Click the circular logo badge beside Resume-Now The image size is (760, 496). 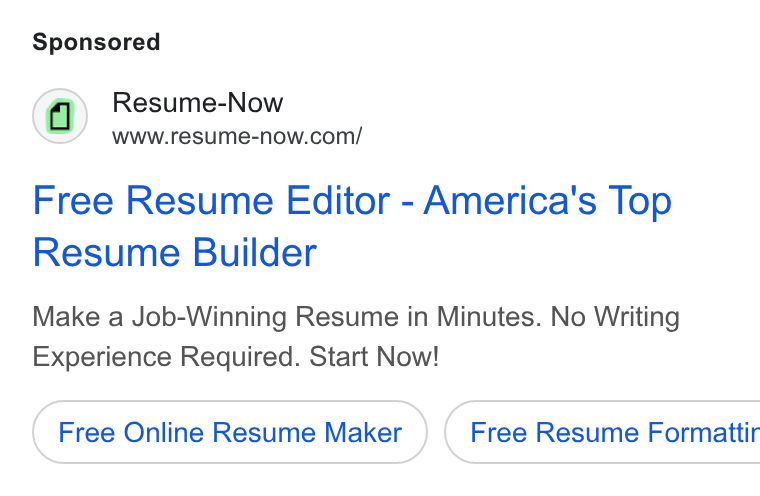60,116
